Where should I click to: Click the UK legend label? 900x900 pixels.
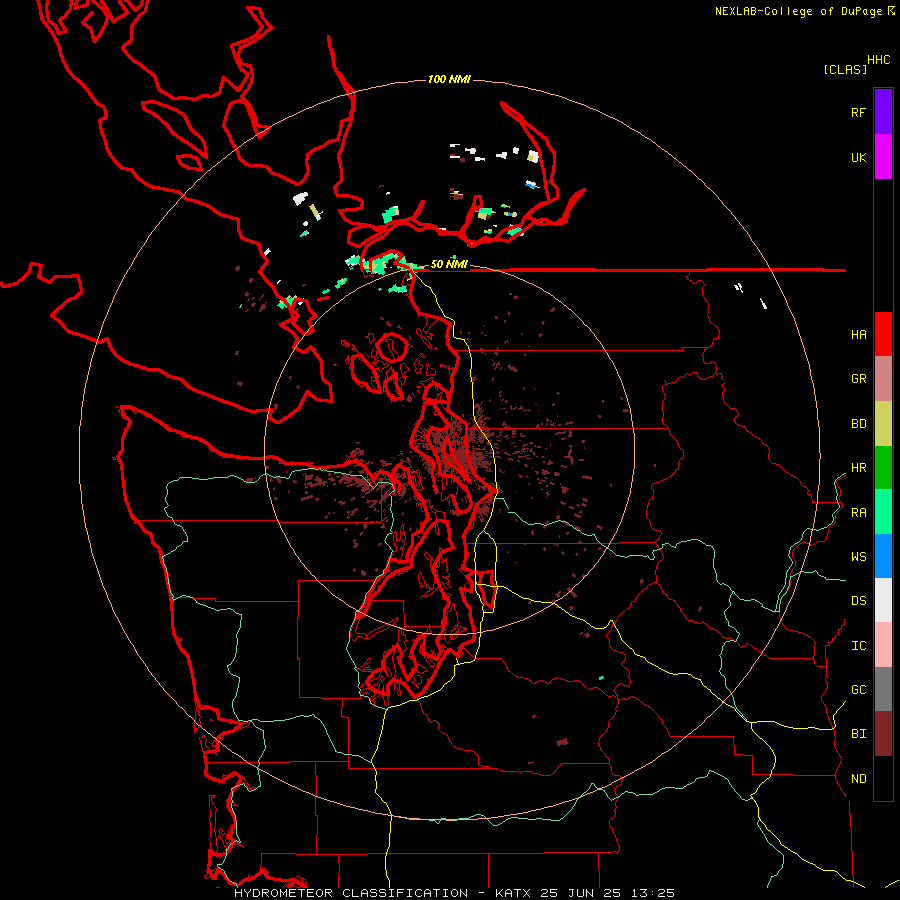coord(859,157)
